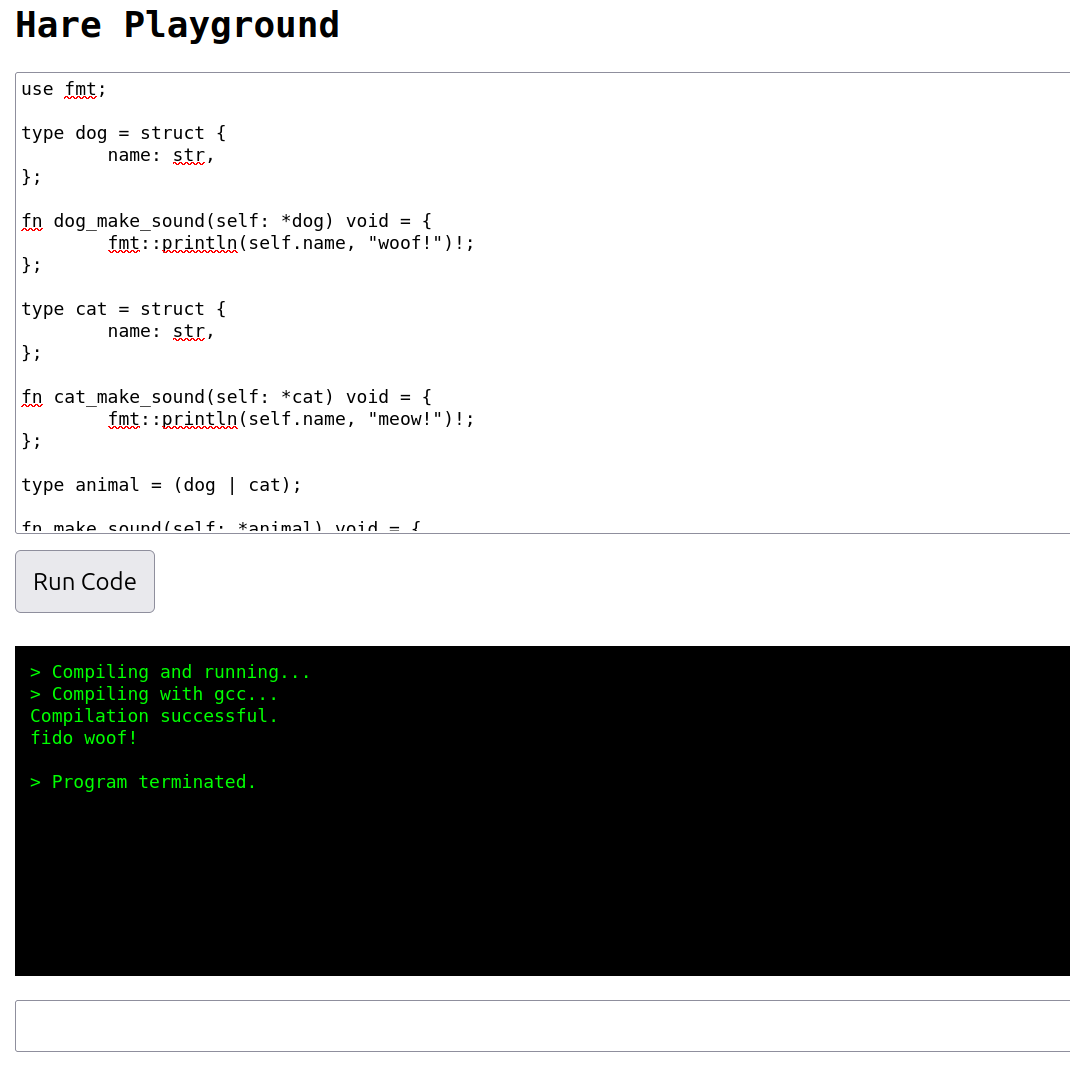Click the 'fn dog_make_sound(self: *dog) void = {' line
The width and height of the screenshot is (1070, 1078).
[226, 221]
